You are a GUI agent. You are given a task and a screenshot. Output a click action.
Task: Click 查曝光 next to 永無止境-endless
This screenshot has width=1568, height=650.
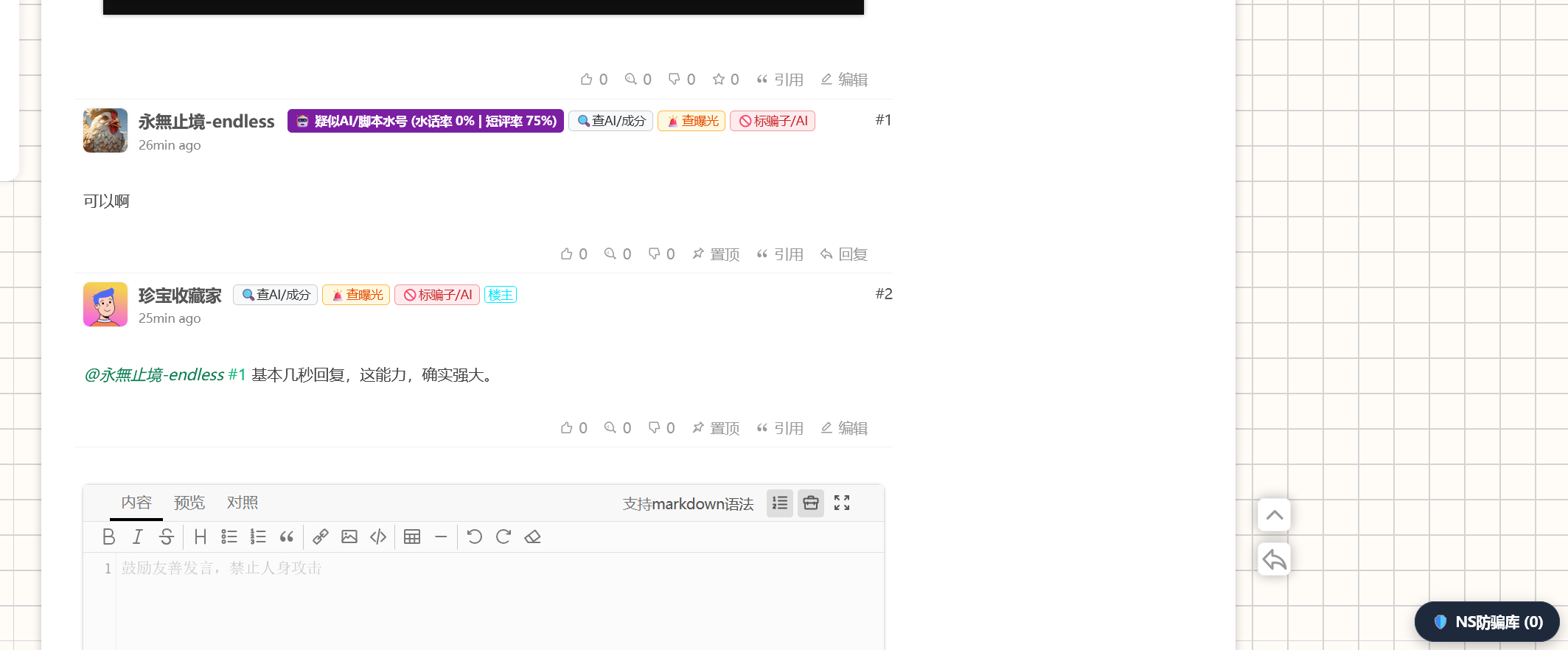click(x=691, y=121)
